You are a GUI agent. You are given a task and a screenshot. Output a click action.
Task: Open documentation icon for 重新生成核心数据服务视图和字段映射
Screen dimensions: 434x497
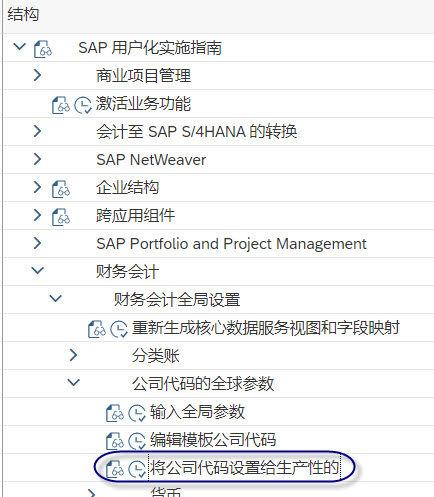(x=97, y=329)
